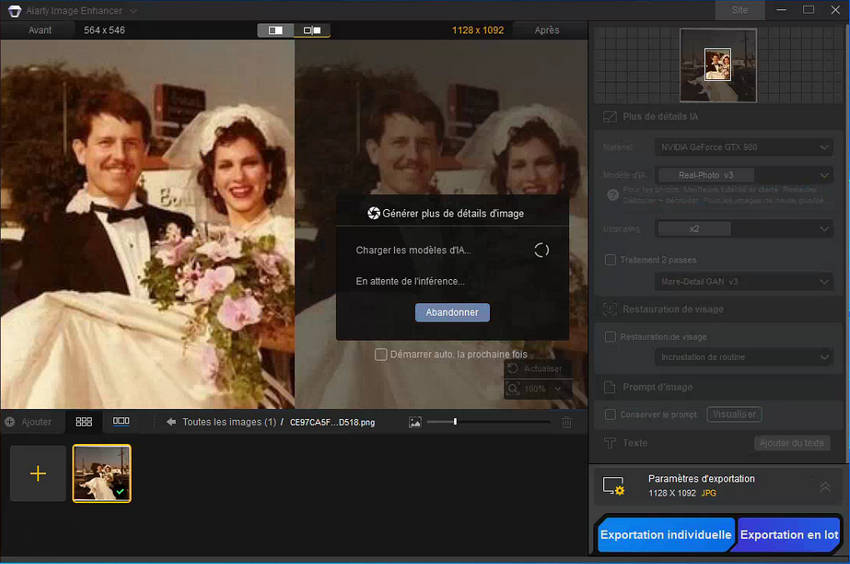Image resolution: width=850 pixels, height=564 pixels.
Task: Click the Texte section T icon
Action: [610, 443]
